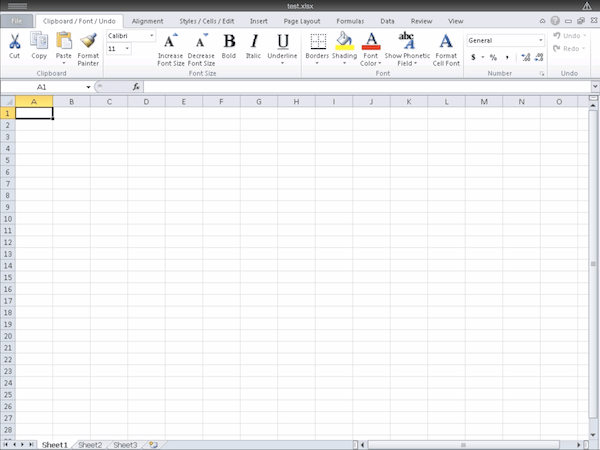The height and width of the screenshot is (450, 600).
Task: Toggle Italic formatting
Action: coord(254,41)
